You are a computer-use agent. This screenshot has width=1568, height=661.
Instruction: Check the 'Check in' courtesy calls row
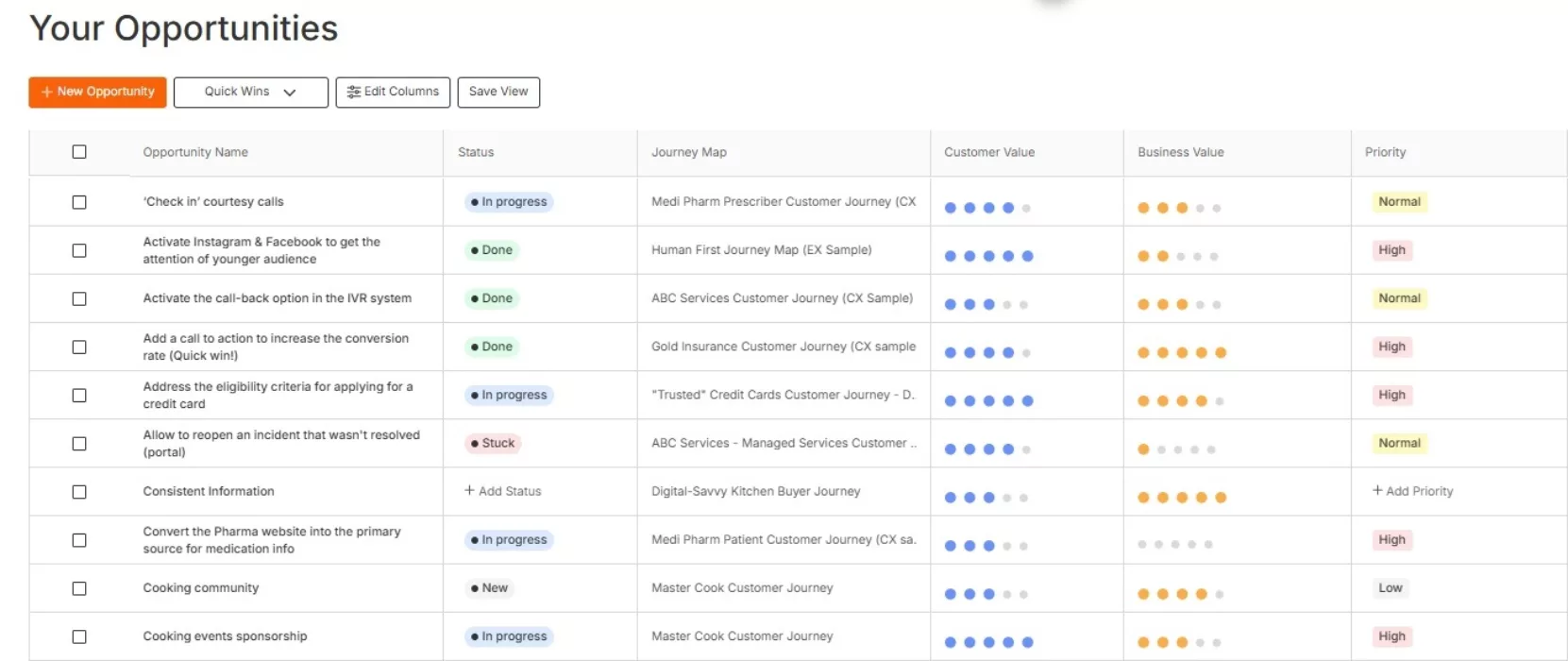coord(79,202)
